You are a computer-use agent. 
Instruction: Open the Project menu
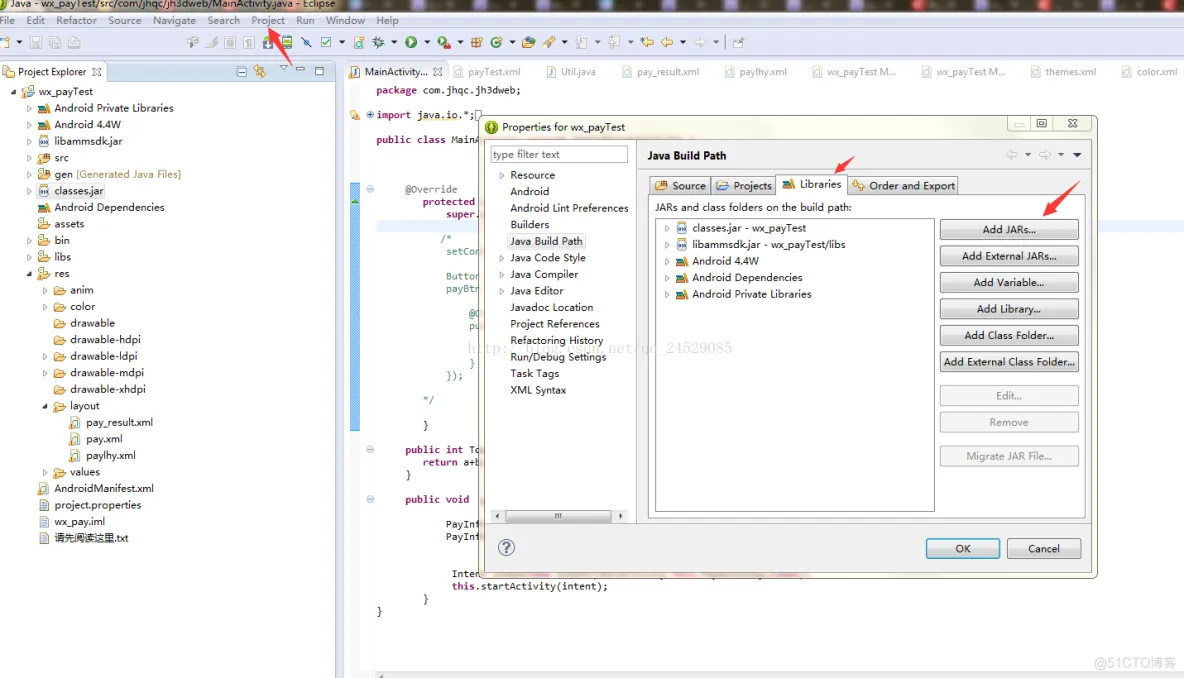[268, 20]
